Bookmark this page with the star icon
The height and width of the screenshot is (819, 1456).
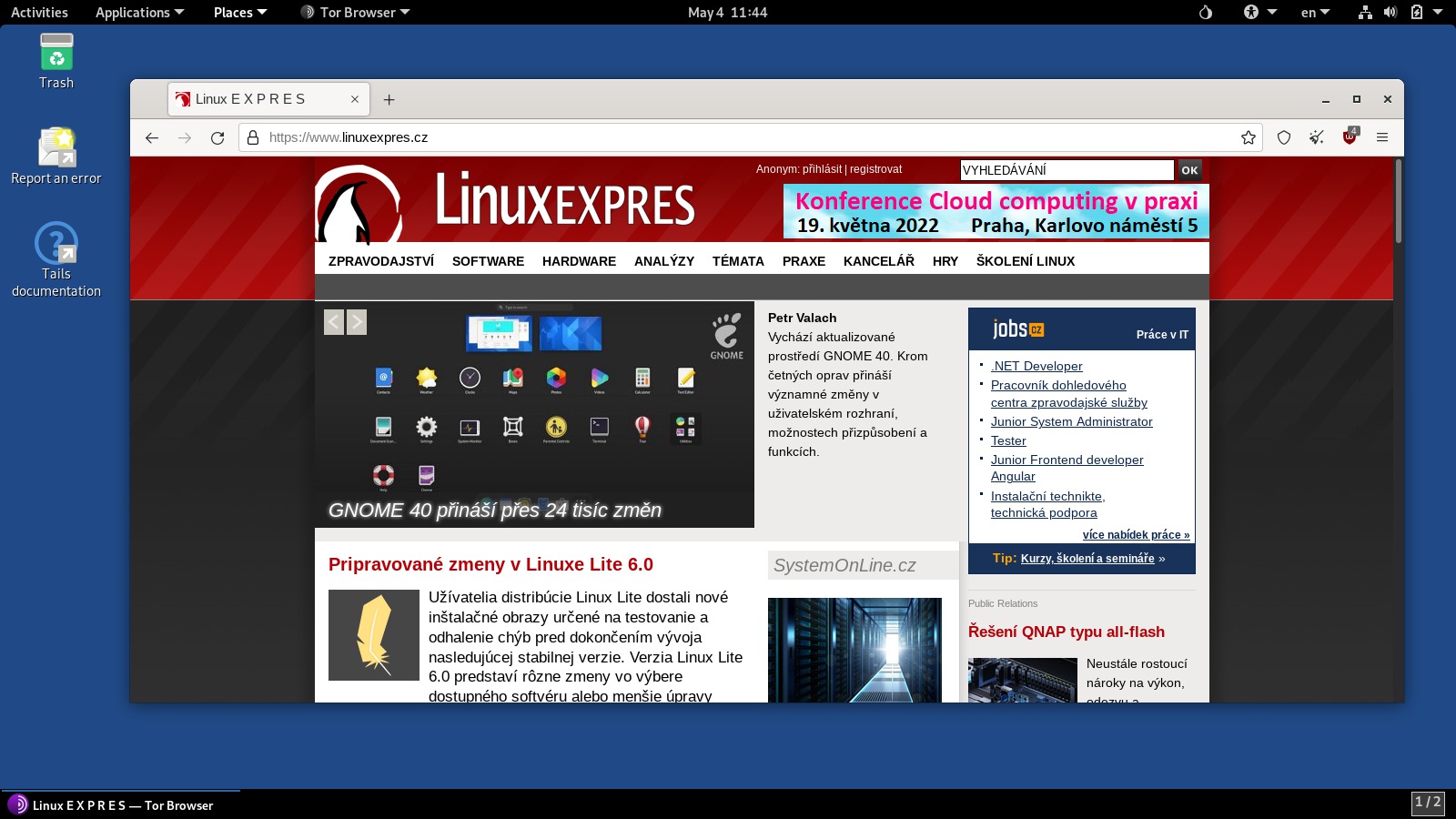click(x=1249, y=137)
